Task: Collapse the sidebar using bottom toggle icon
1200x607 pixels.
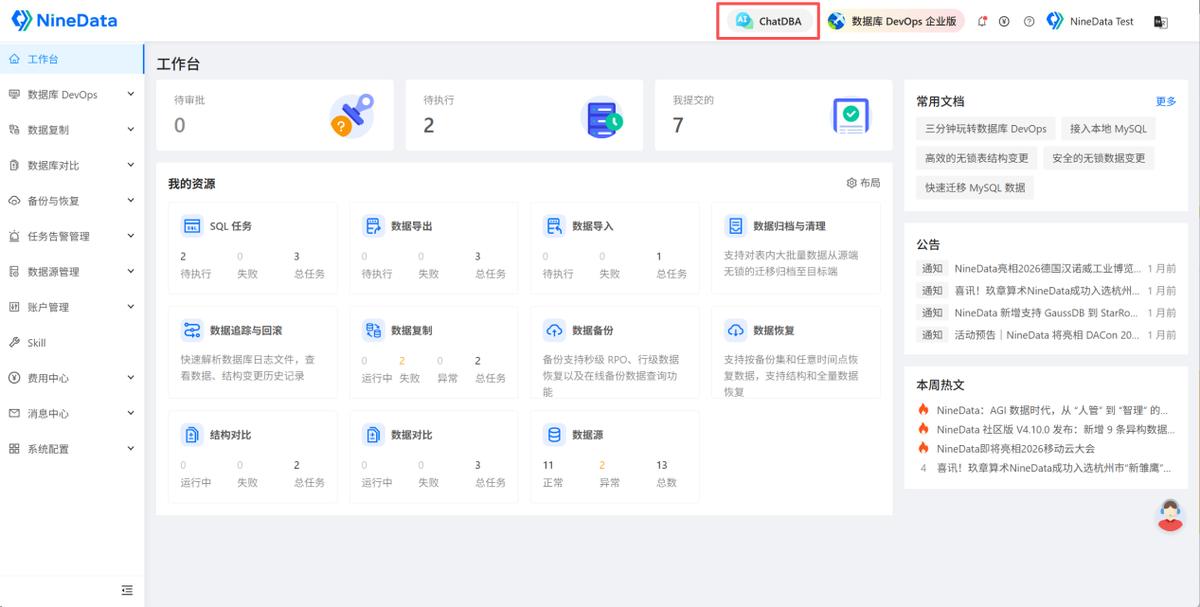Action: coord(127,590)
